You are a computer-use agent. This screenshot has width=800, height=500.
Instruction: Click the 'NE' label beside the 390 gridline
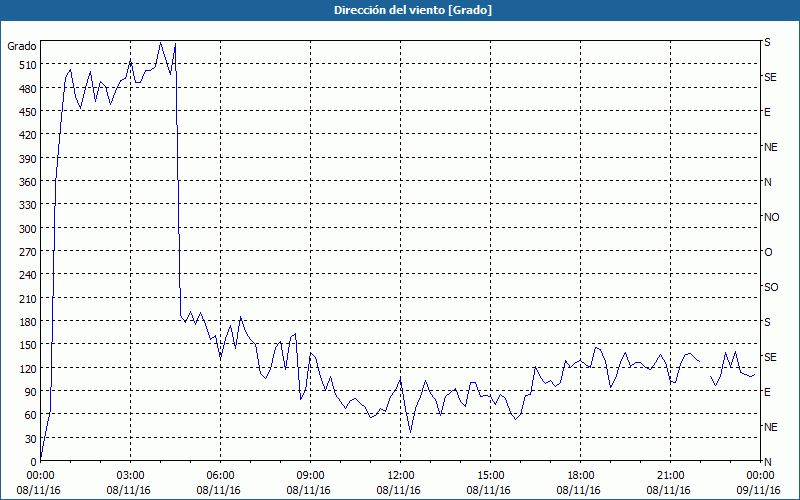[770, 147]
